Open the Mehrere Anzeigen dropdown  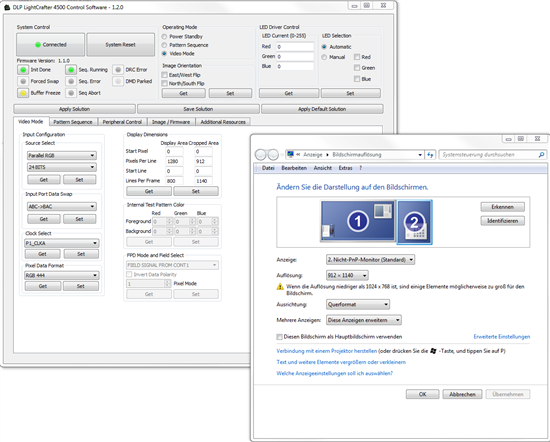point(364,320)
